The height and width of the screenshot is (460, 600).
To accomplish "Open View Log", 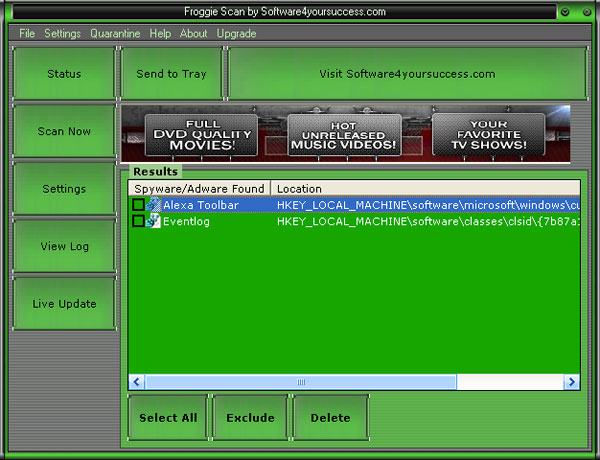I will [64, 246].
